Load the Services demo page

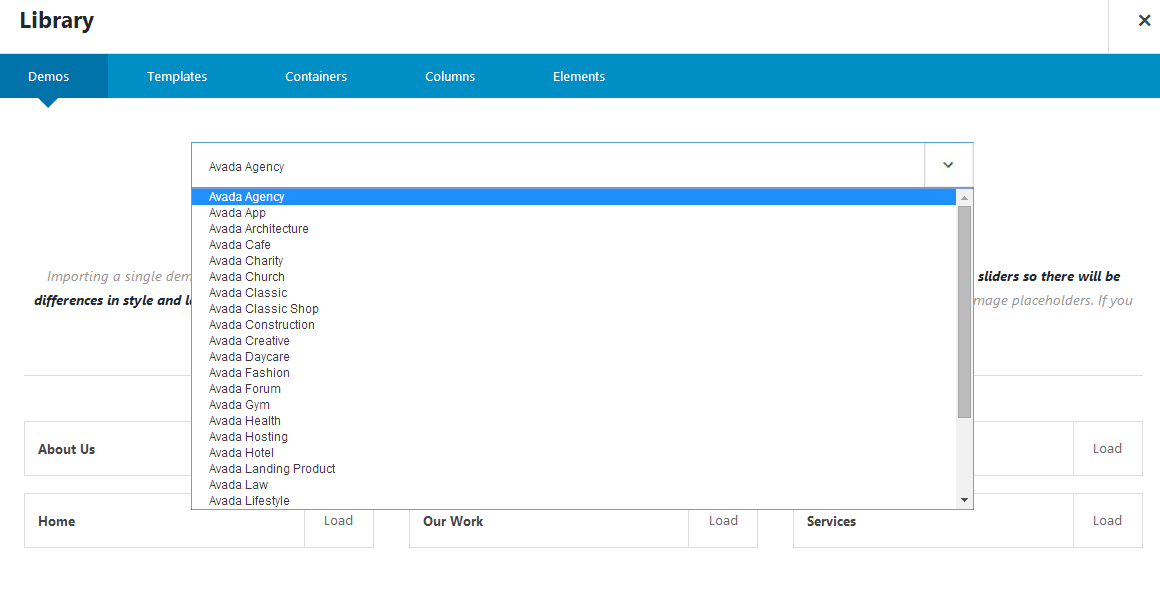click(1107, 521)
